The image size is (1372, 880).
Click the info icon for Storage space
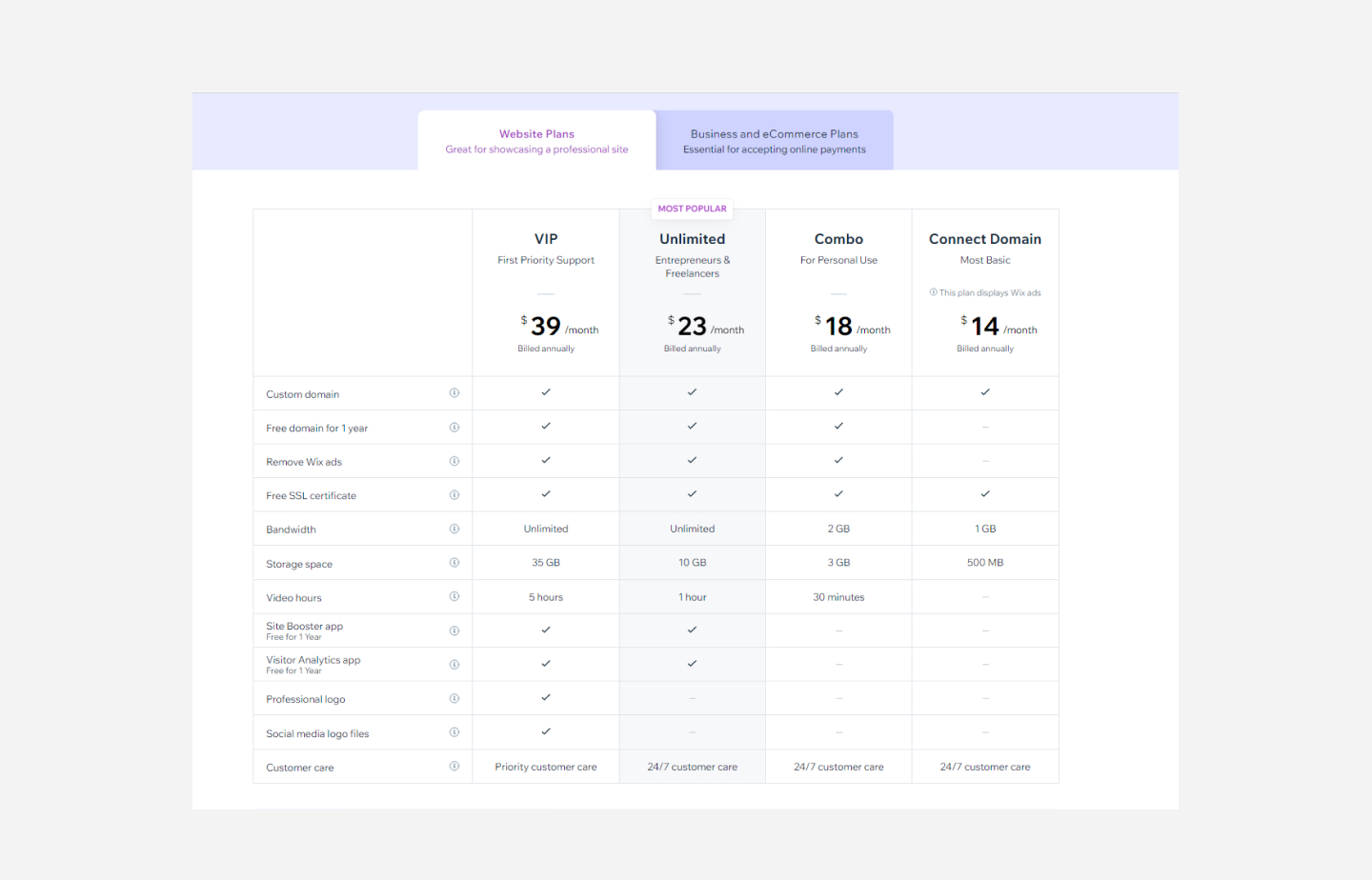(x=454, y=562)
